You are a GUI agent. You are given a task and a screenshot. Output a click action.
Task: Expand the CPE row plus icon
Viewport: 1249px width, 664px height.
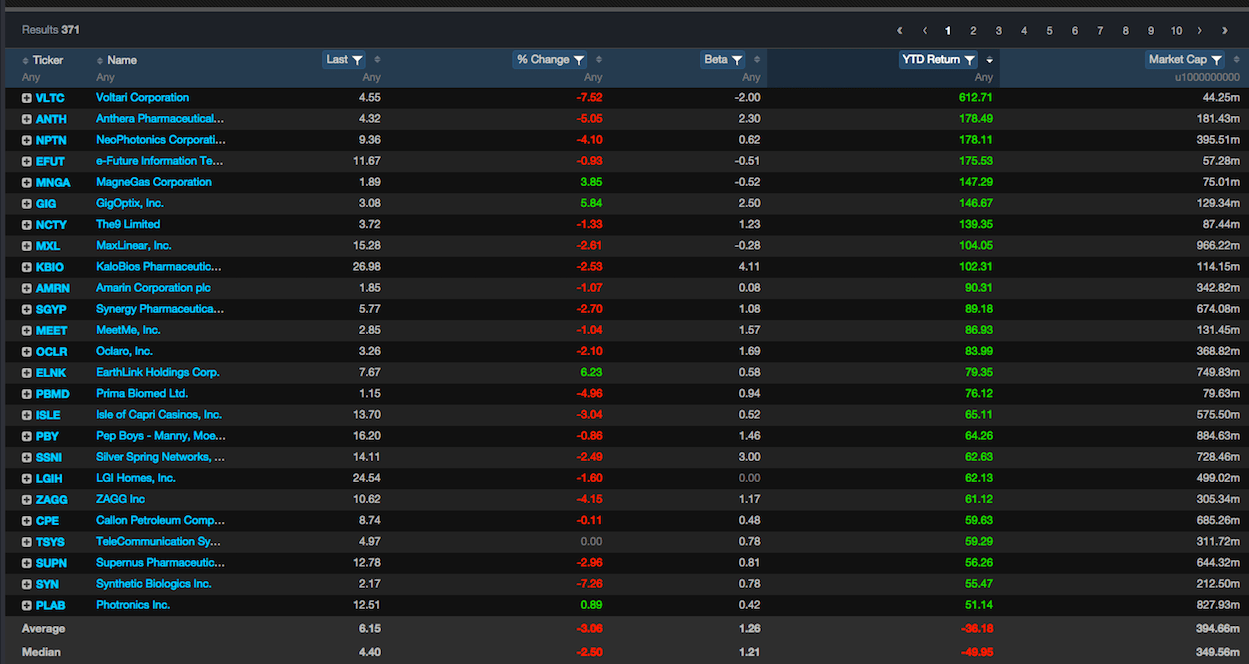tap(27, 521)
